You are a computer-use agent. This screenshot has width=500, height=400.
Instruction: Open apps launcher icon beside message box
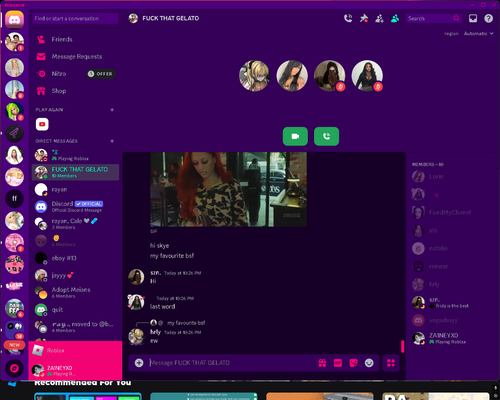(x=391, y=363)
